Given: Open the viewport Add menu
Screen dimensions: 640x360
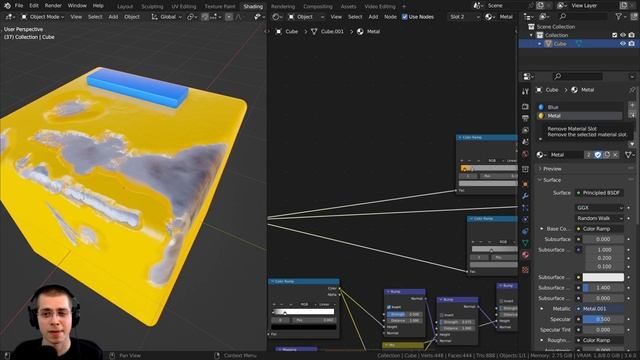Looking at the screenshot, I should 113,17.
